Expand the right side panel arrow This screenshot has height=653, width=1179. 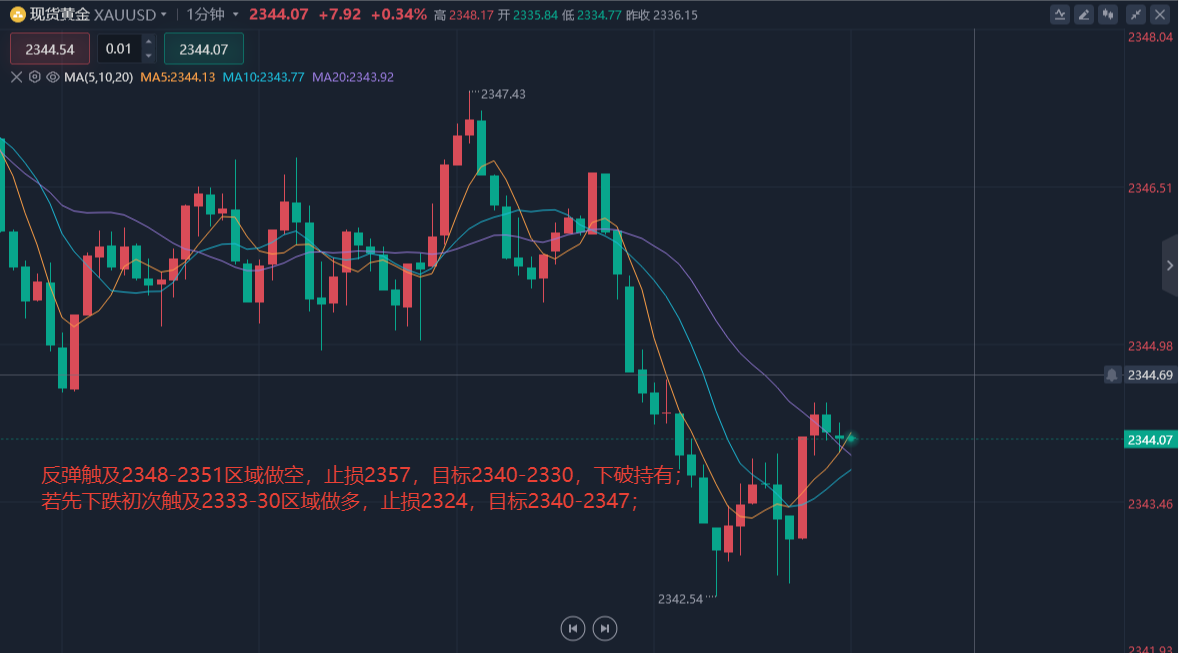(x=1170, y=266)
